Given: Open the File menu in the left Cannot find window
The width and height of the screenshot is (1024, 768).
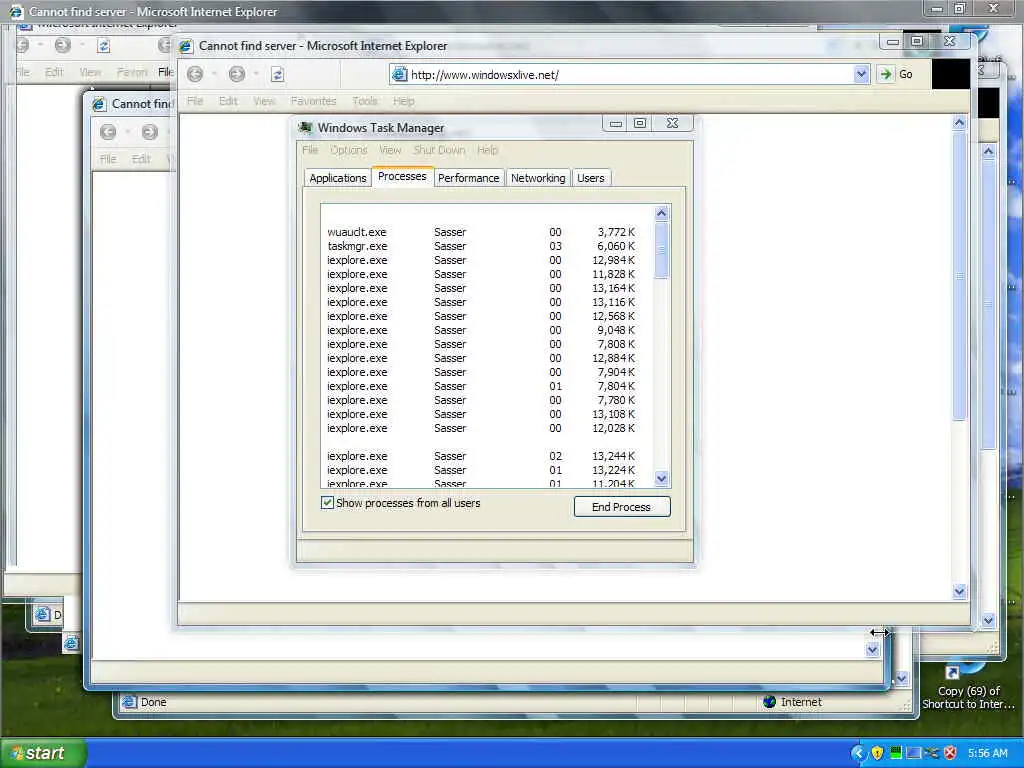Looking at the screenshot, I should click(108, 159).
